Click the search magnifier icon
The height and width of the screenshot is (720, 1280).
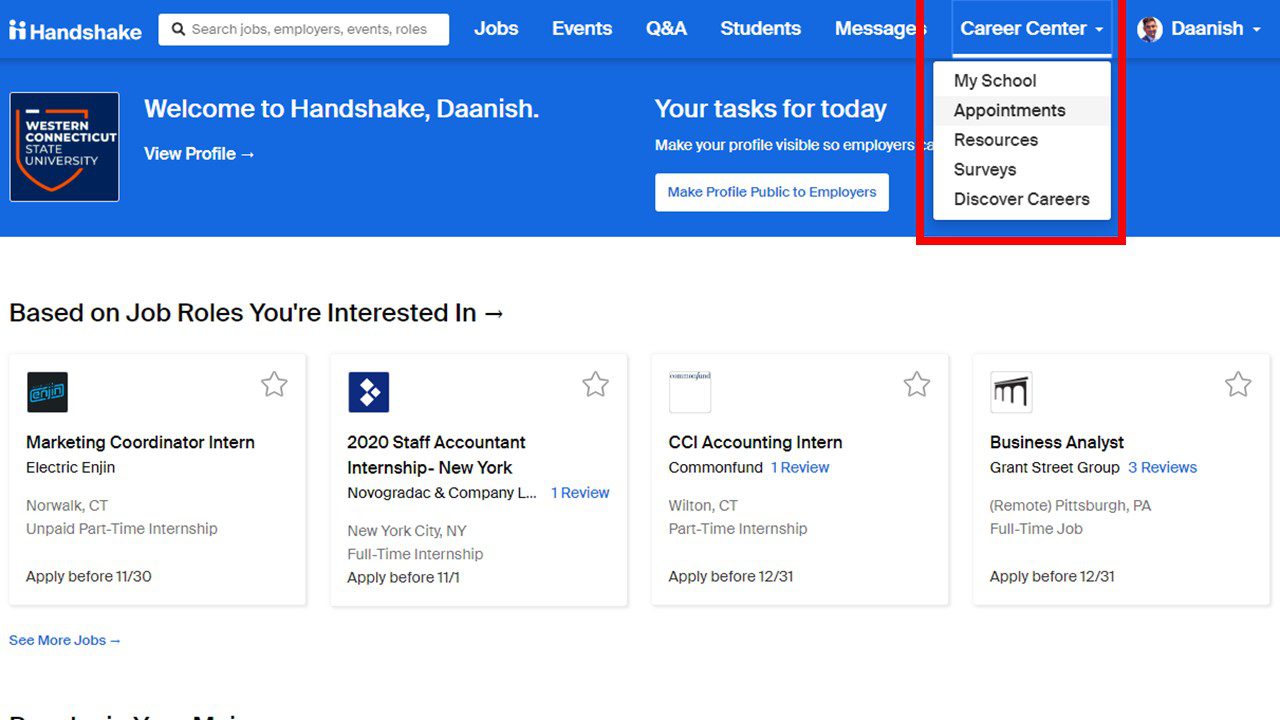click(x=178, y=29)
